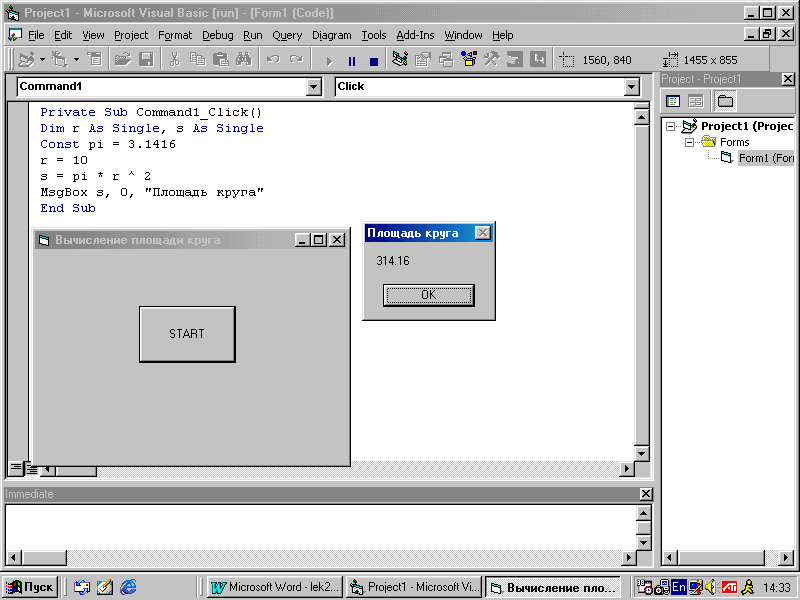Click code window horizontal scrollbar right arrow
Image resolution: width=800 pixels, height=600 pixels.
pos(627,468)
